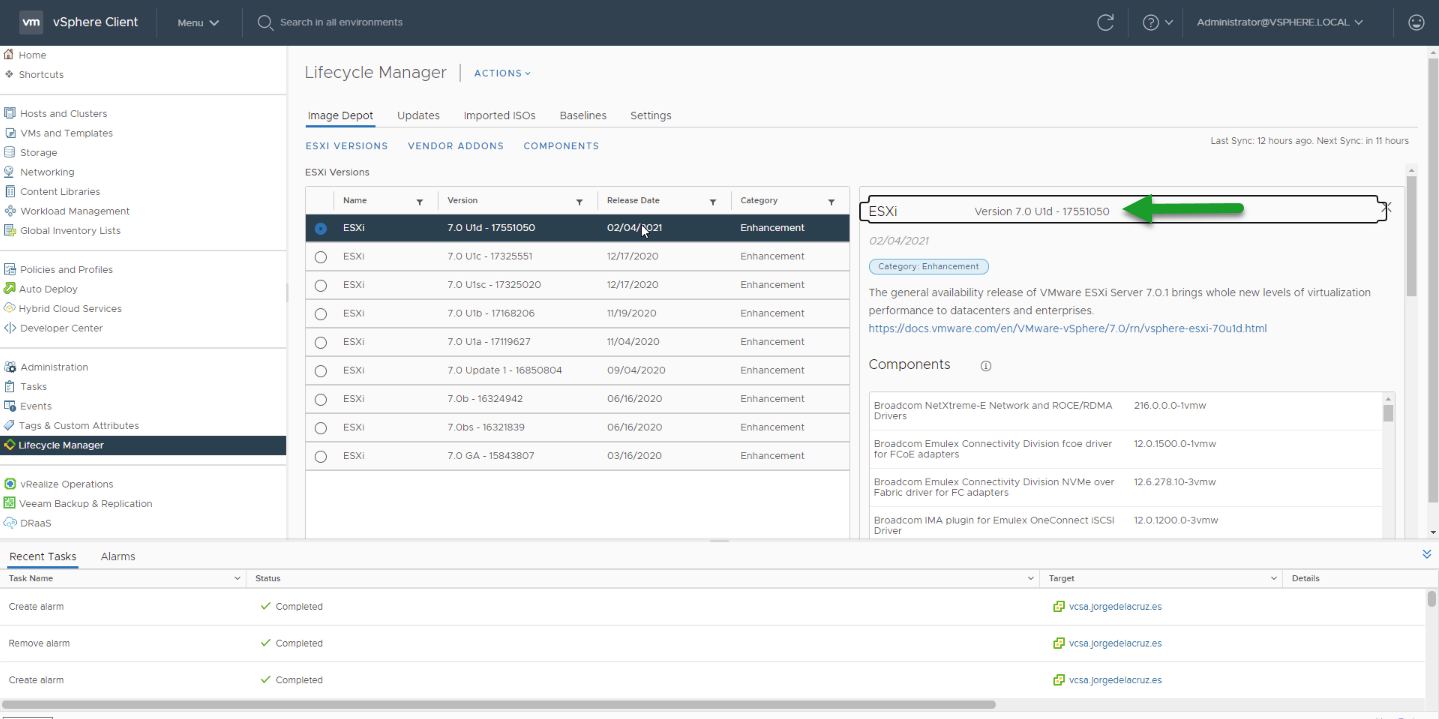
Task: Open the Version column filter
Action: (x=579, y=201)
